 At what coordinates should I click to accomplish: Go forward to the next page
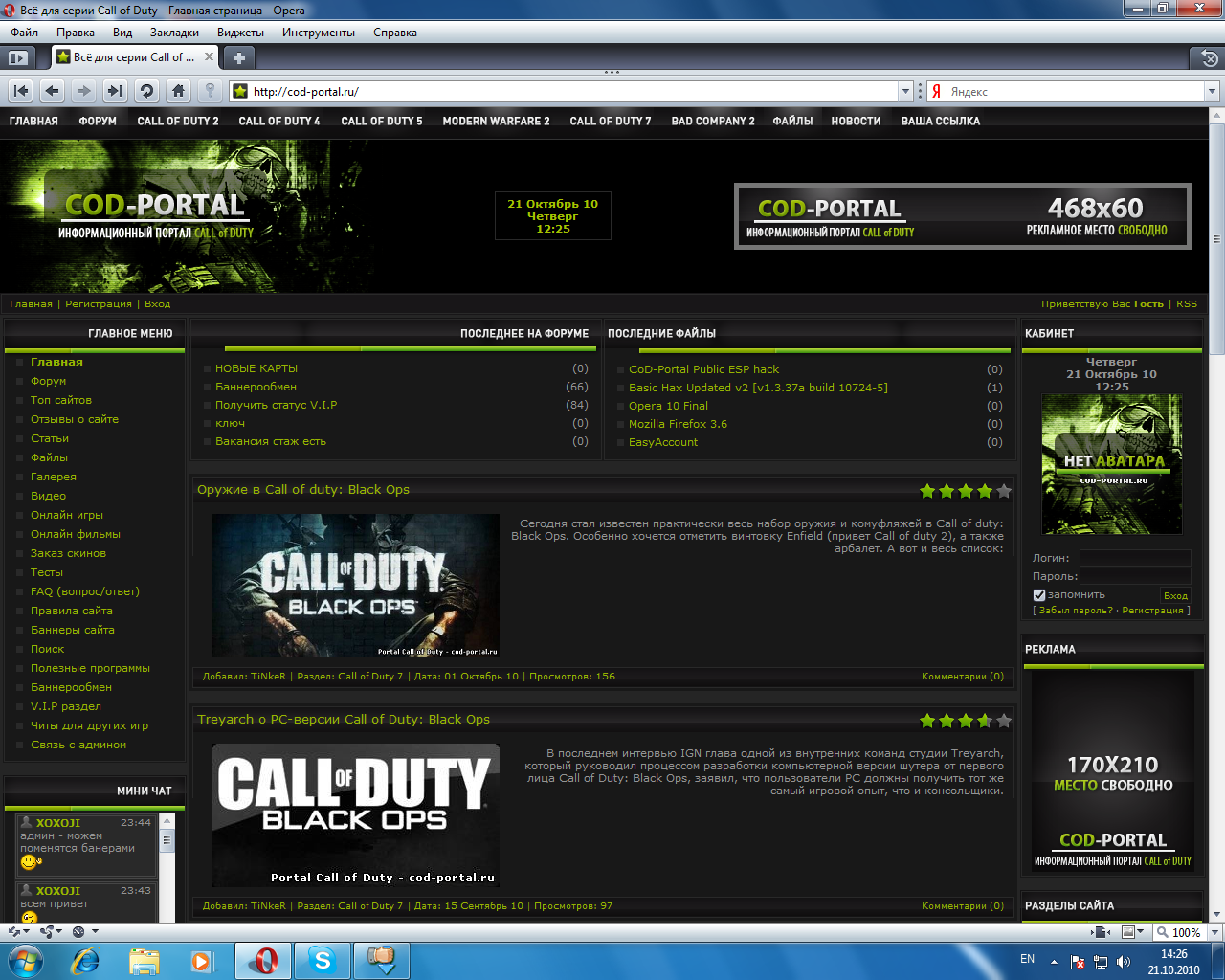83,91
